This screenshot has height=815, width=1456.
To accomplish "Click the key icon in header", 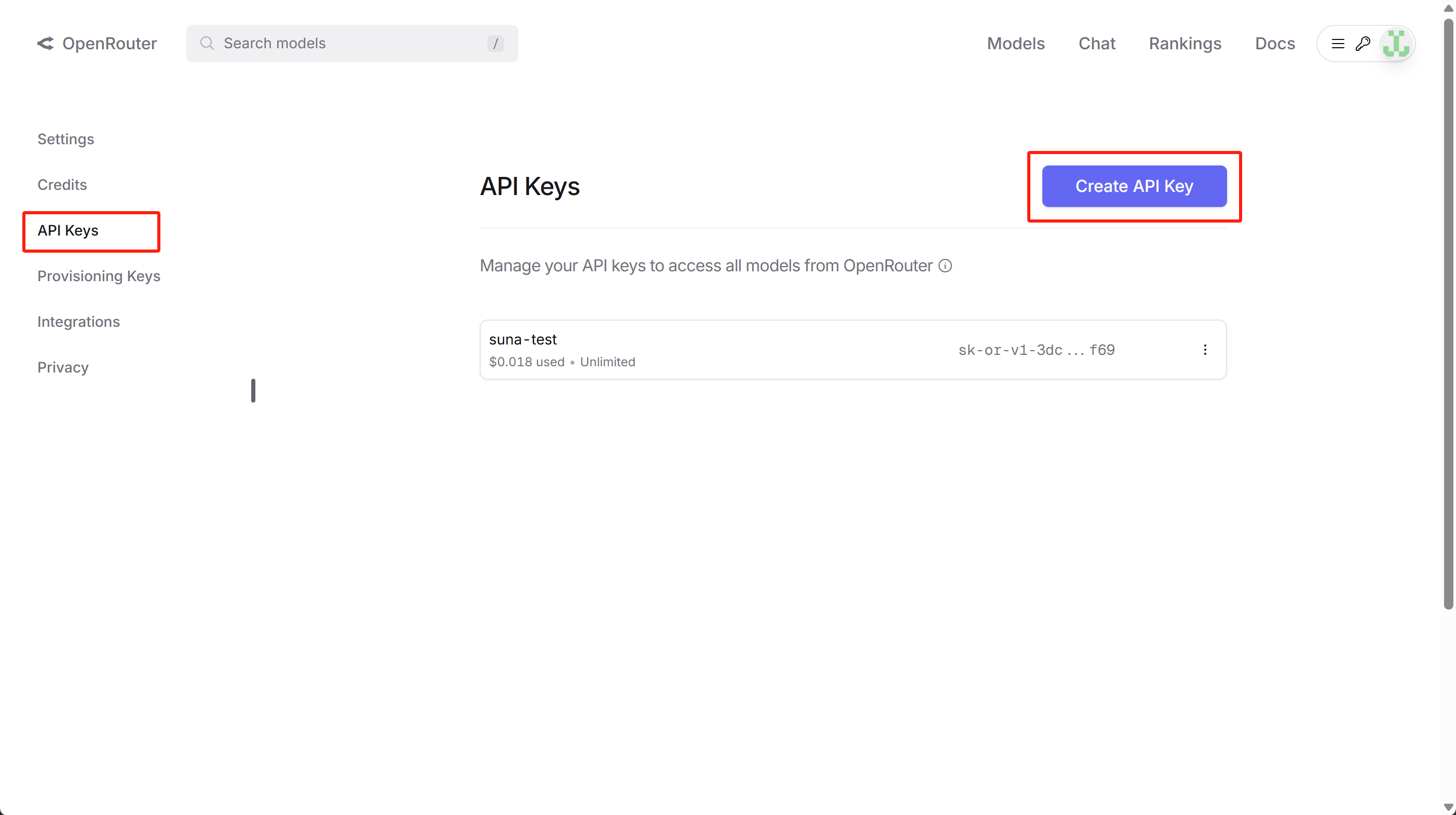I will [1363, 44].
